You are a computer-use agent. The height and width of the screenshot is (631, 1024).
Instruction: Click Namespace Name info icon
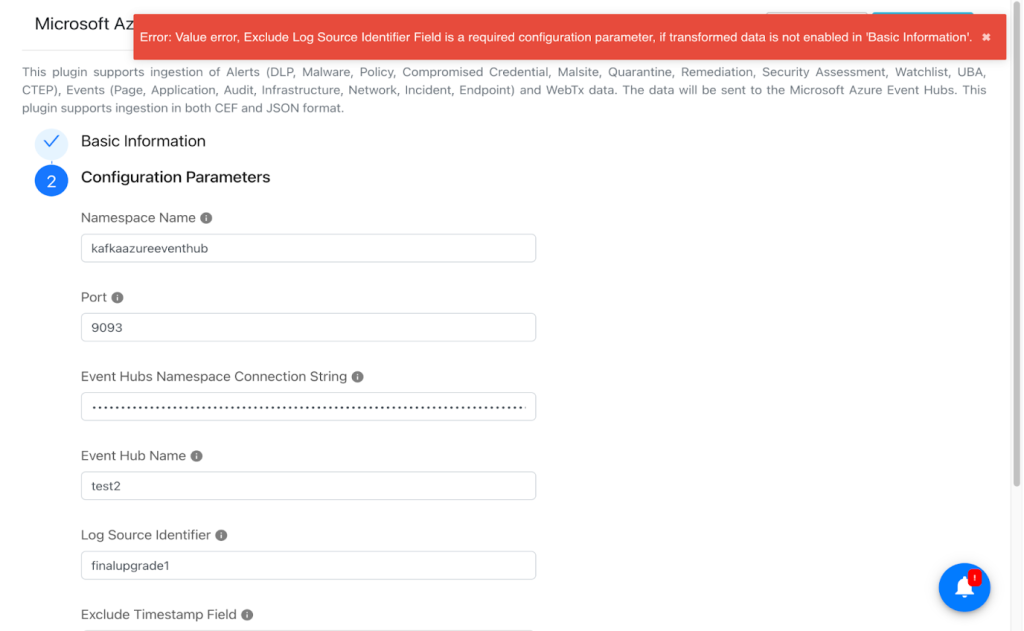[x=206, y=218]
